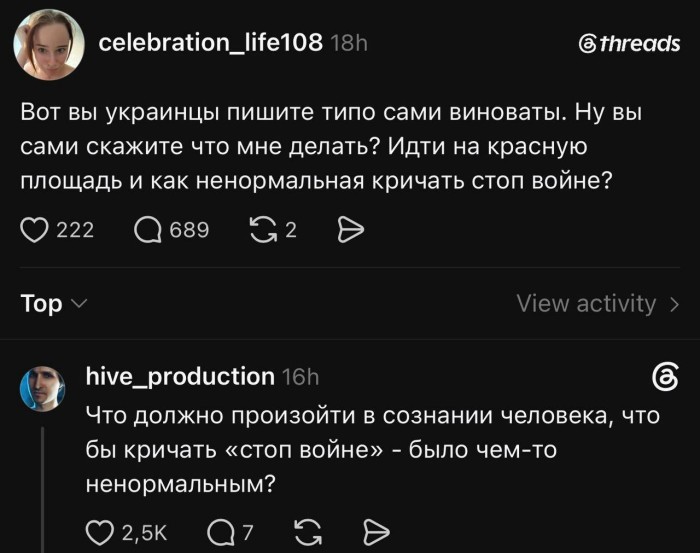Click the chevron next to Top
This screenshot has width=700, height=553.
pyautogui.click(x=80, y=304)
